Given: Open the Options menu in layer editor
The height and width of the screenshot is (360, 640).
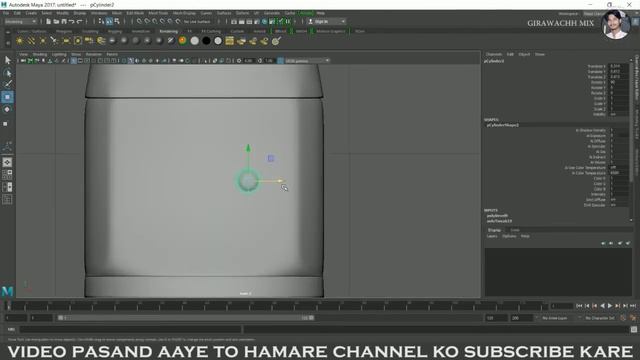Looking at the screenshot, I should click(x=509, y=236).
